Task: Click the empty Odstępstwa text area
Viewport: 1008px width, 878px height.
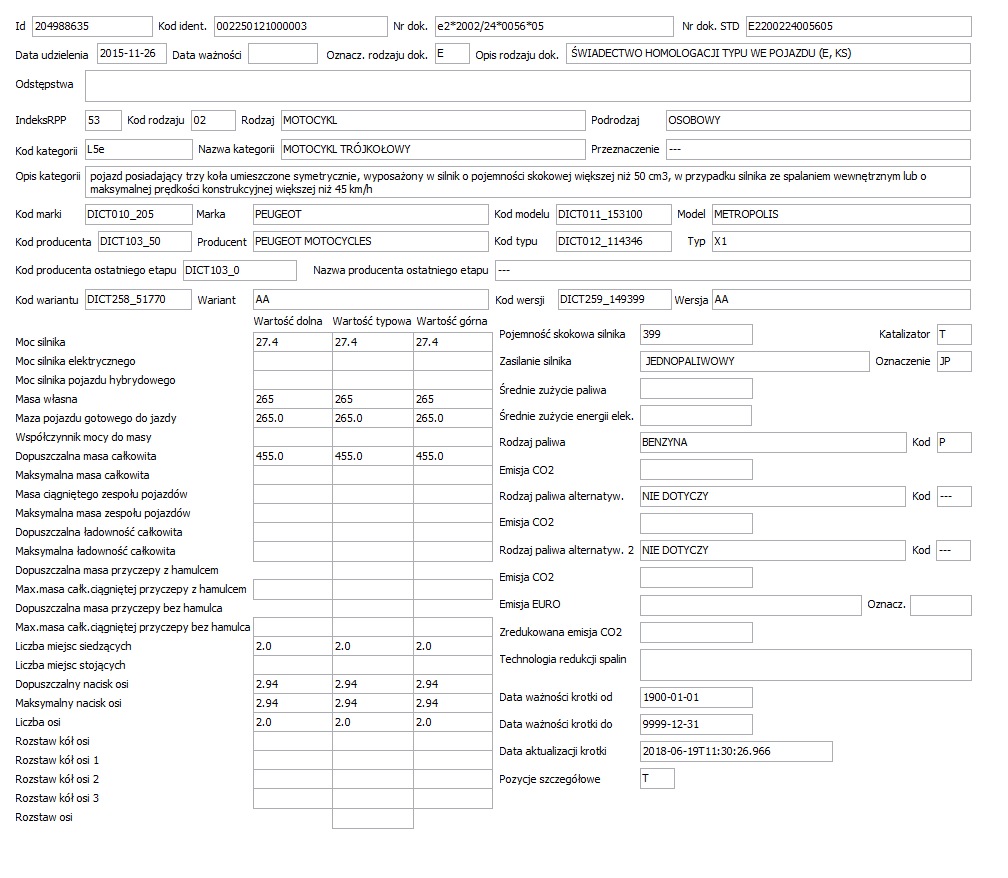Action: [x=528, y=86]
